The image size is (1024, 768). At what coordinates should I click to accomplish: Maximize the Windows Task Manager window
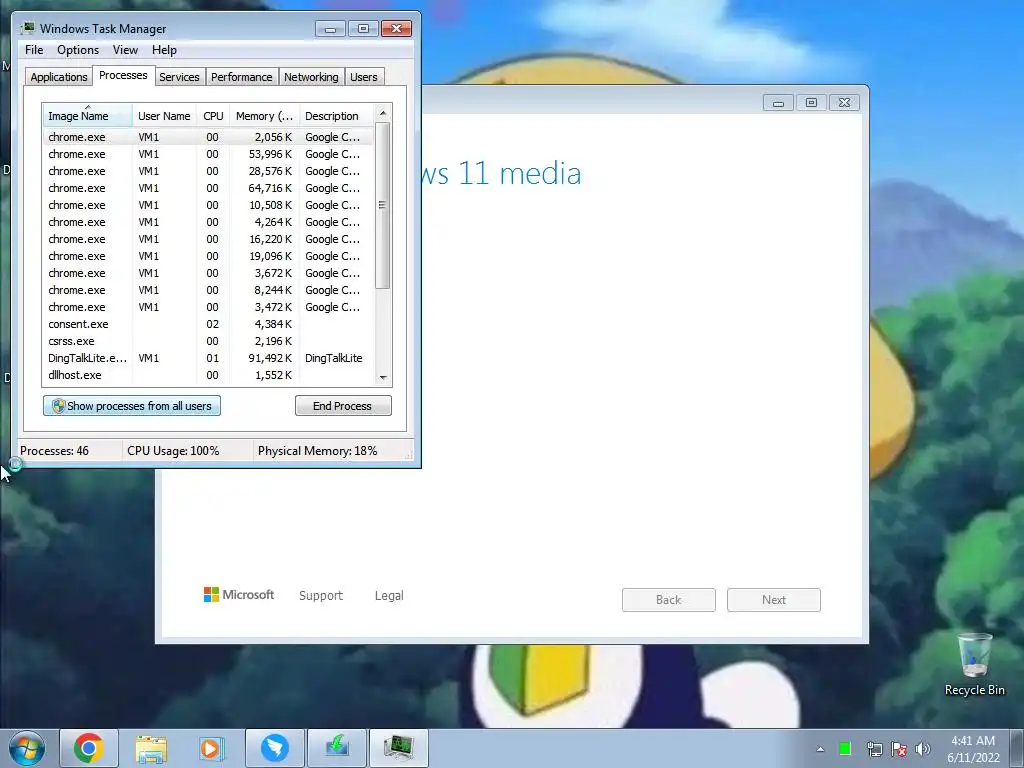pyautogui.click(x=364, y=29)
